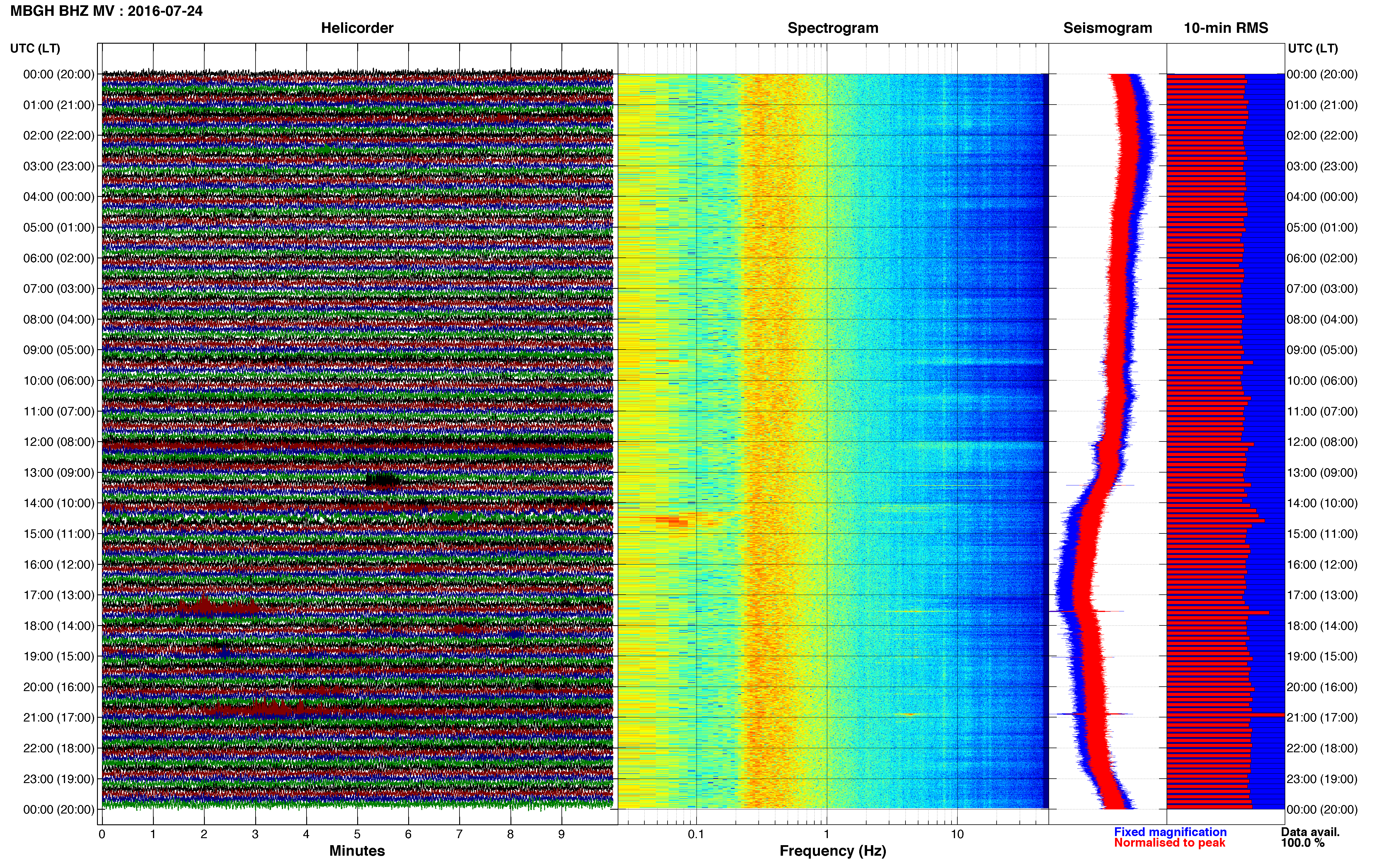The width and height of the screenshot is (1389, 868).
Task: Click the '6' tick on the Minutes axis
Action: click(x=408, y=835)
